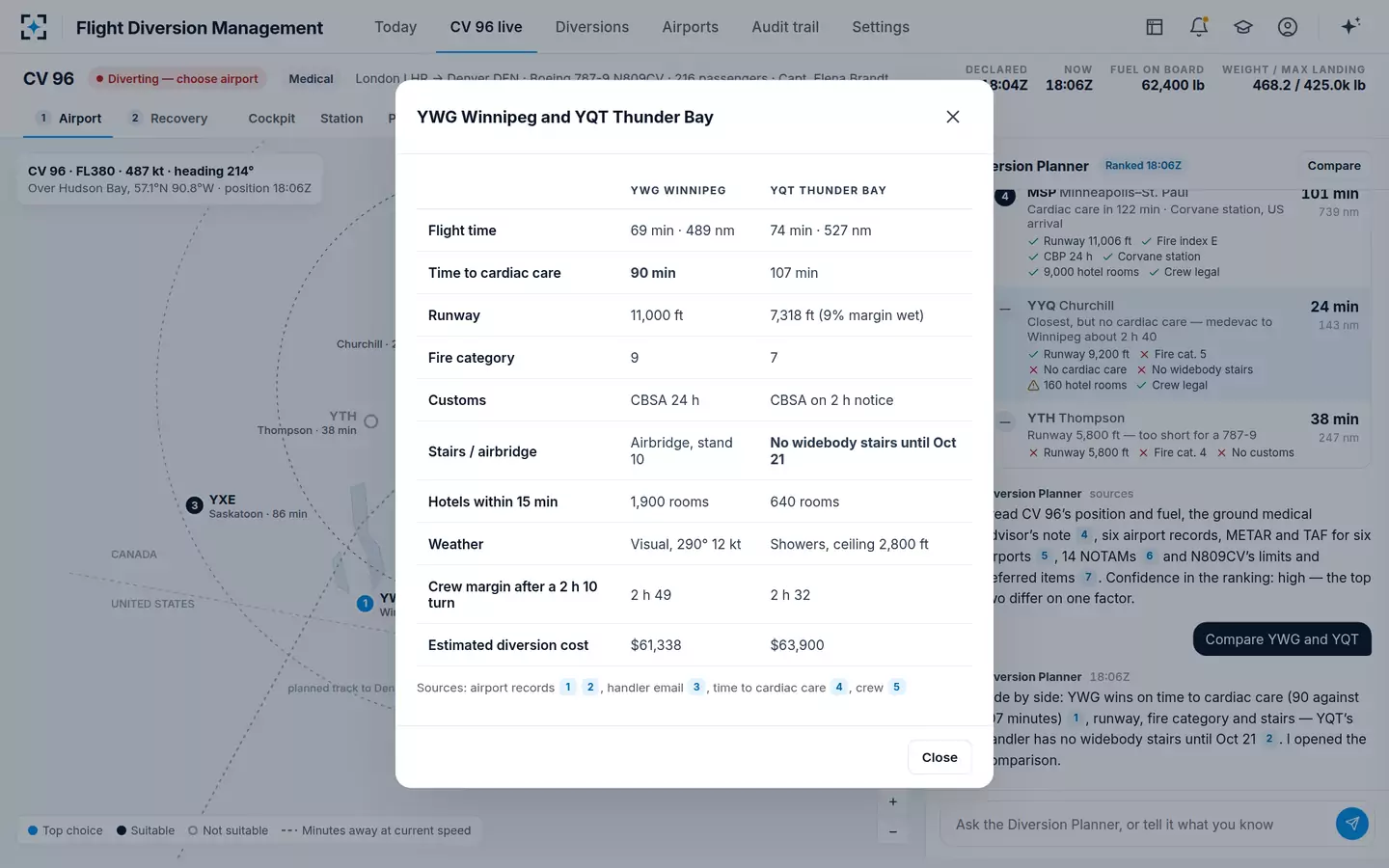
Task: Click the Ranked 18:06Z badge
Action: [1143, 166]
